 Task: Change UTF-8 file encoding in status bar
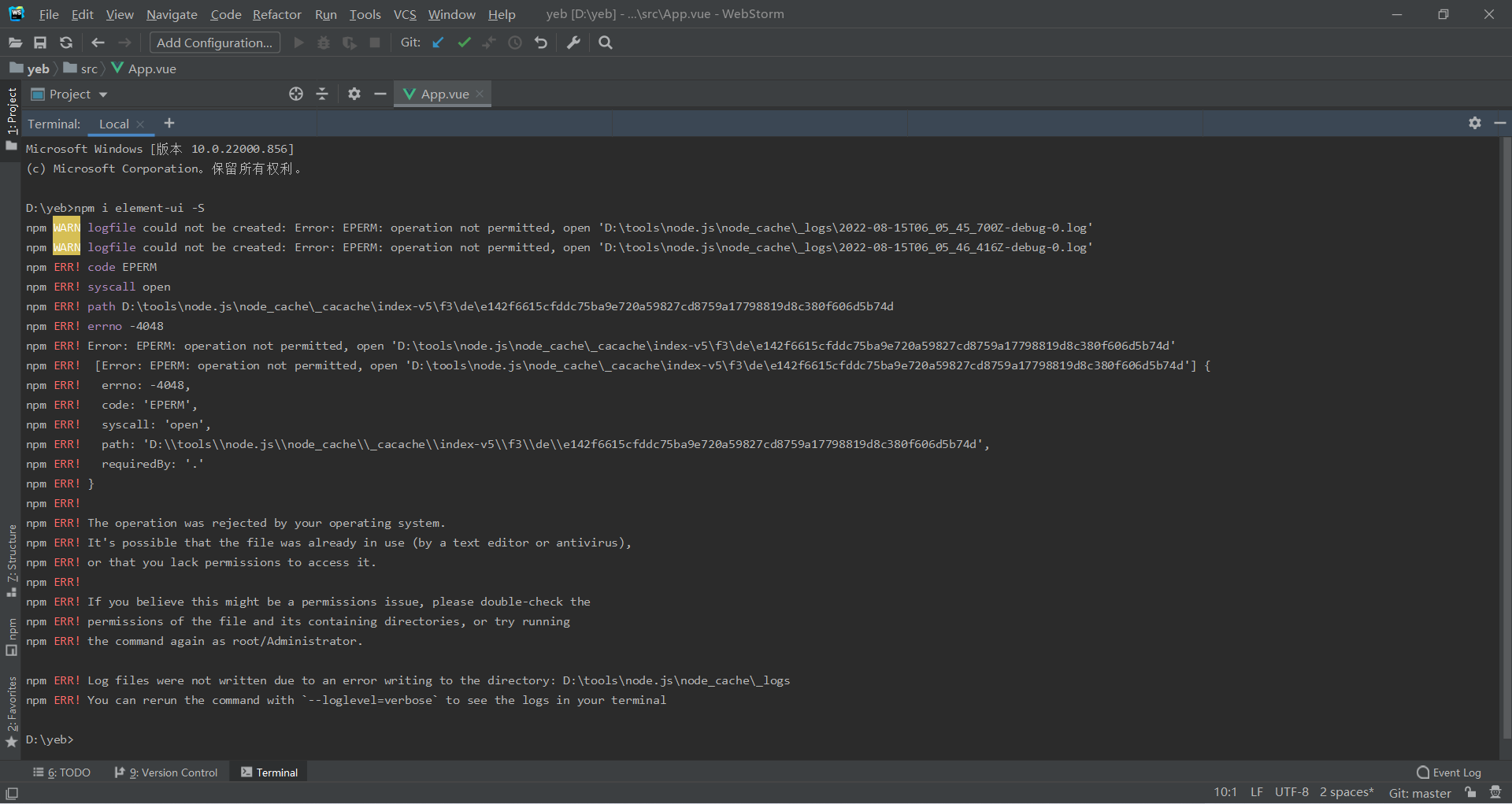[1291, 792]
